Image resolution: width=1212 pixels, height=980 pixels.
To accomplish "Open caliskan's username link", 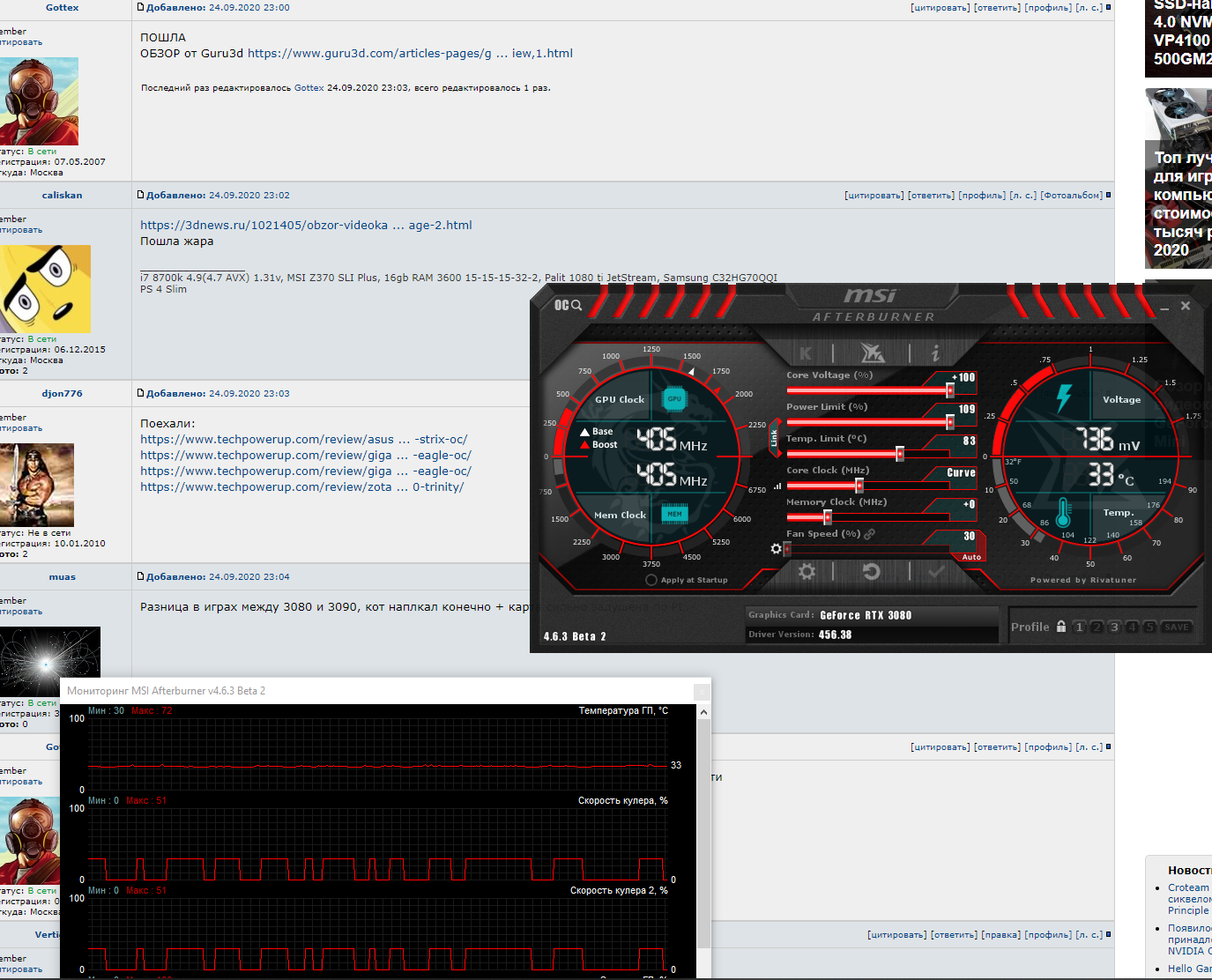I will (x=62, y=196).
